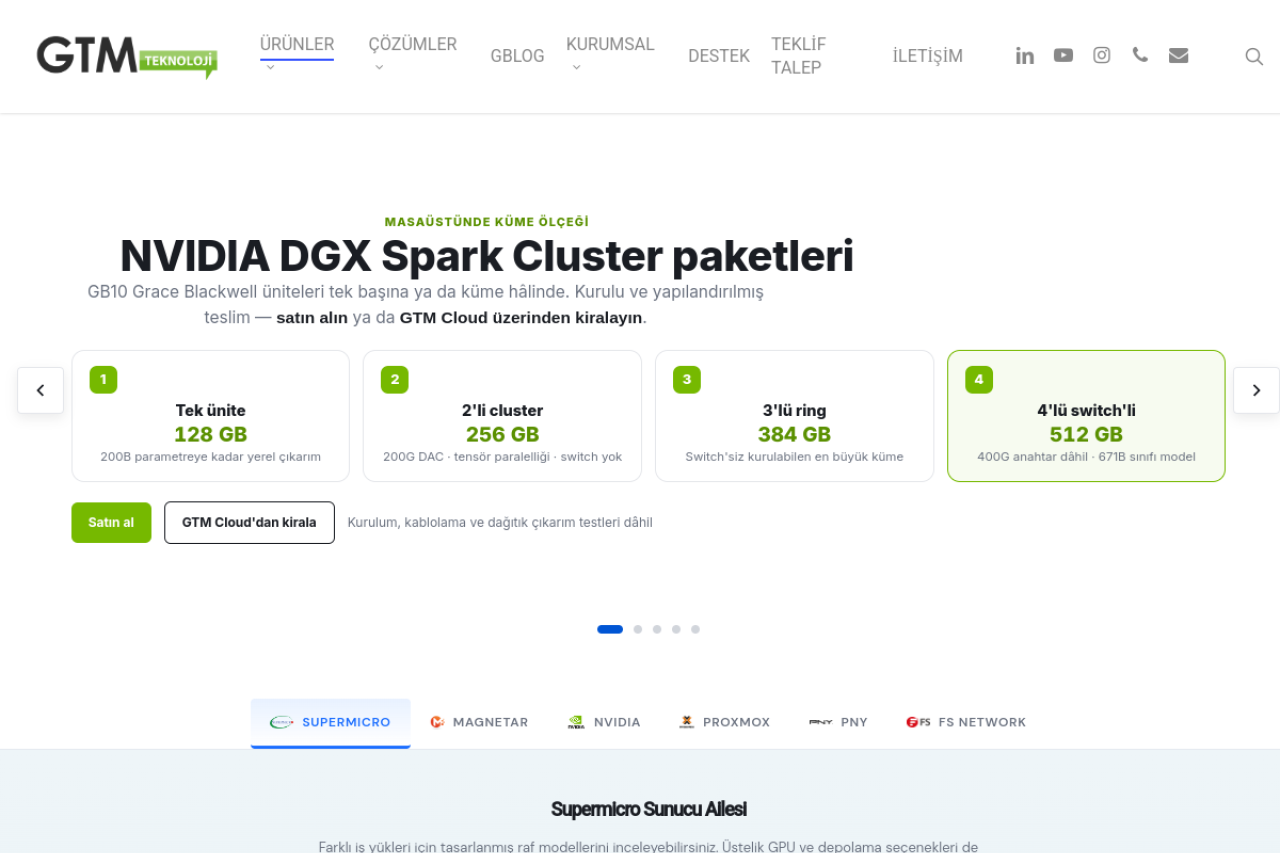Open the İLETİŞİM page
1280x853 pixels.
[928, 56]
